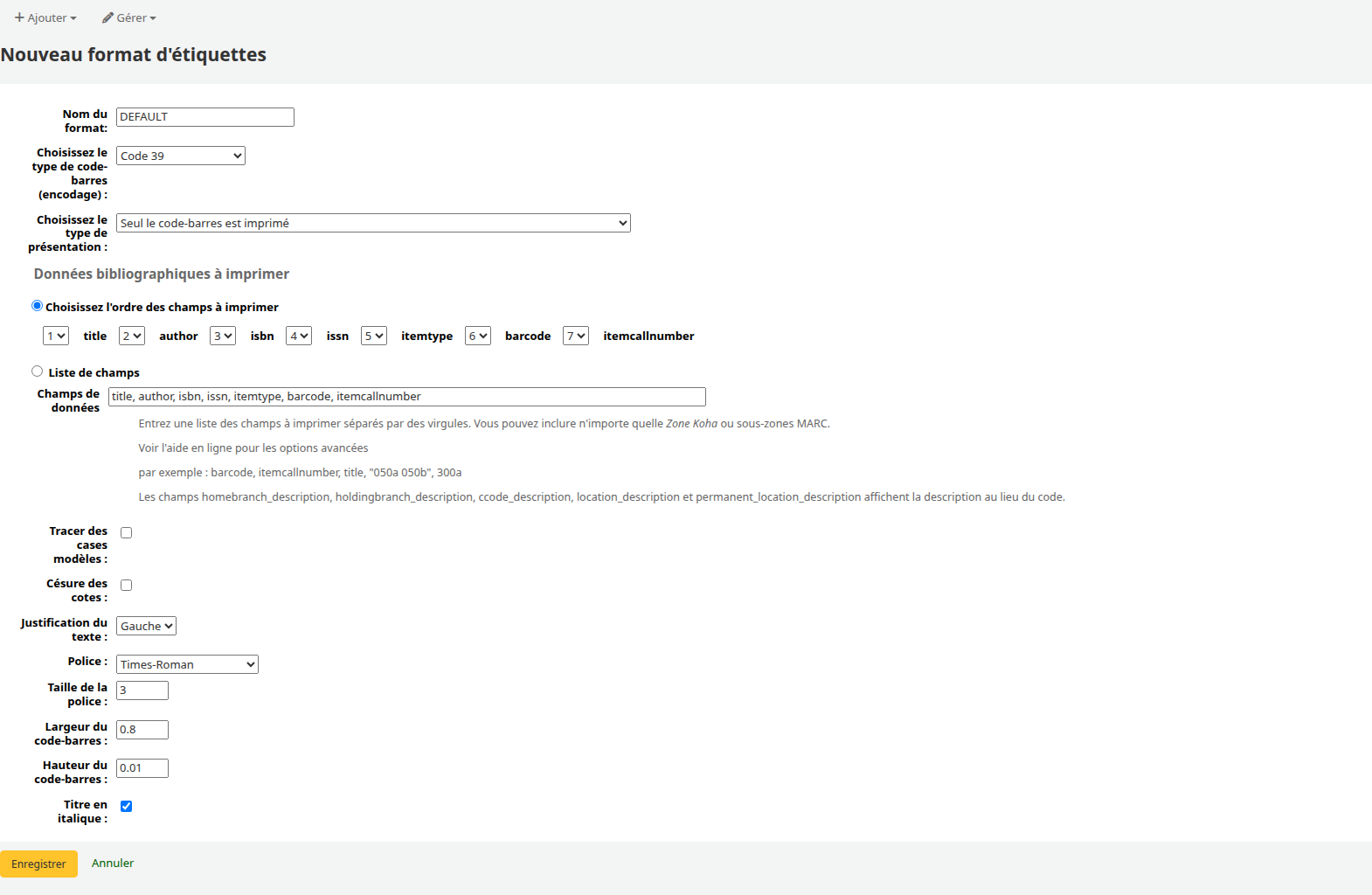1372x895 pixels.
Task: Click the 'Hauteur du code-barres' field
Action: (142, 768)
